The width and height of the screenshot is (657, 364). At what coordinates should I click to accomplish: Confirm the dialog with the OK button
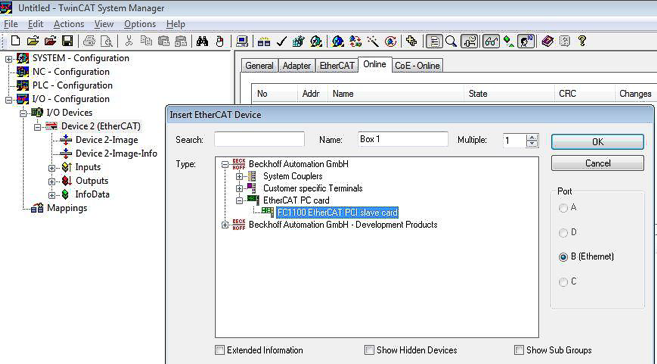pos(598,142)
